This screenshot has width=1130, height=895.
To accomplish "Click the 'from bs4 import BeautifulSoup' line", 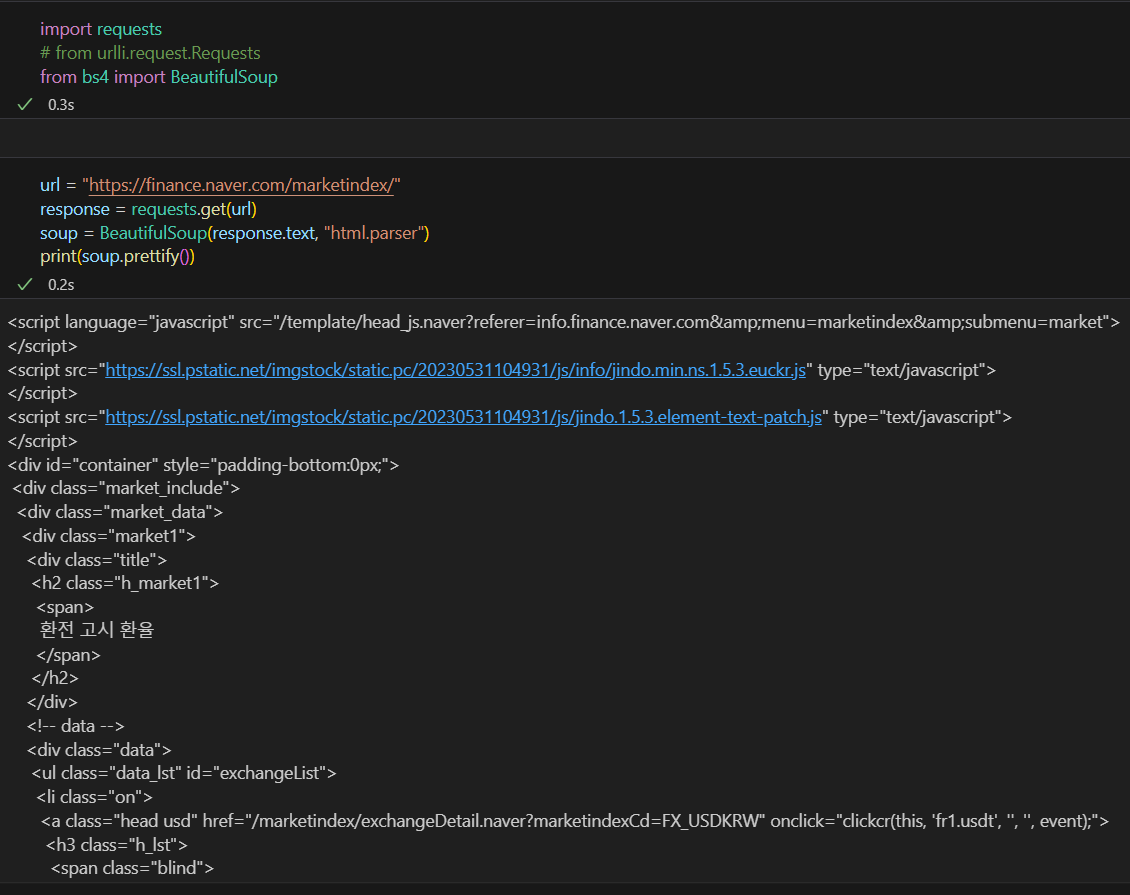I will 159,77.
